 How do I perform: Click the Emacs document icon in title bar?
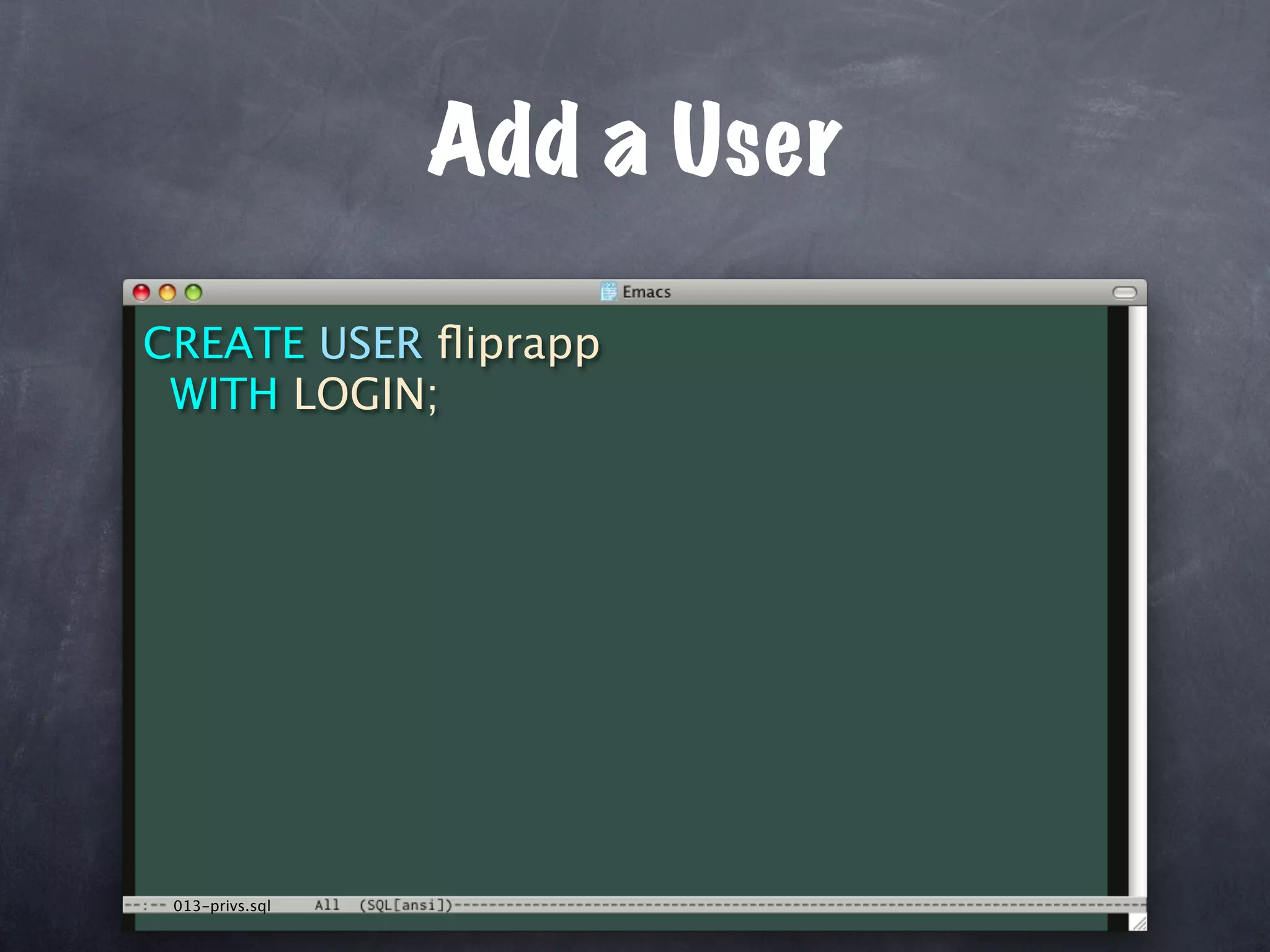click(x=609, y=291)
